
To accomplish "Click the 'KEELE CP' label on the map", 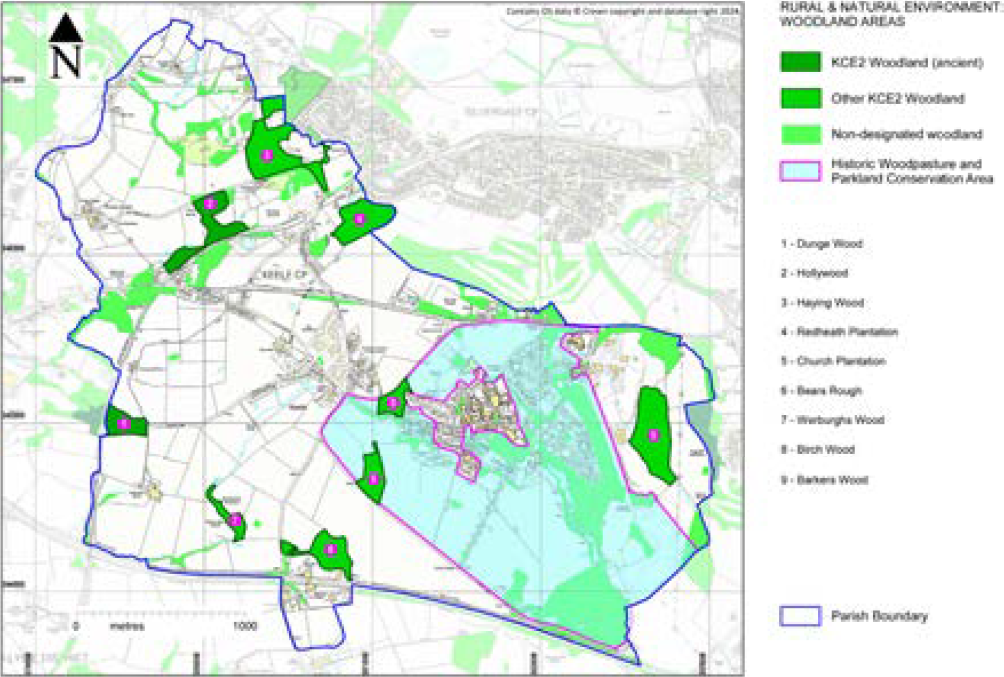I will point(284,275).
